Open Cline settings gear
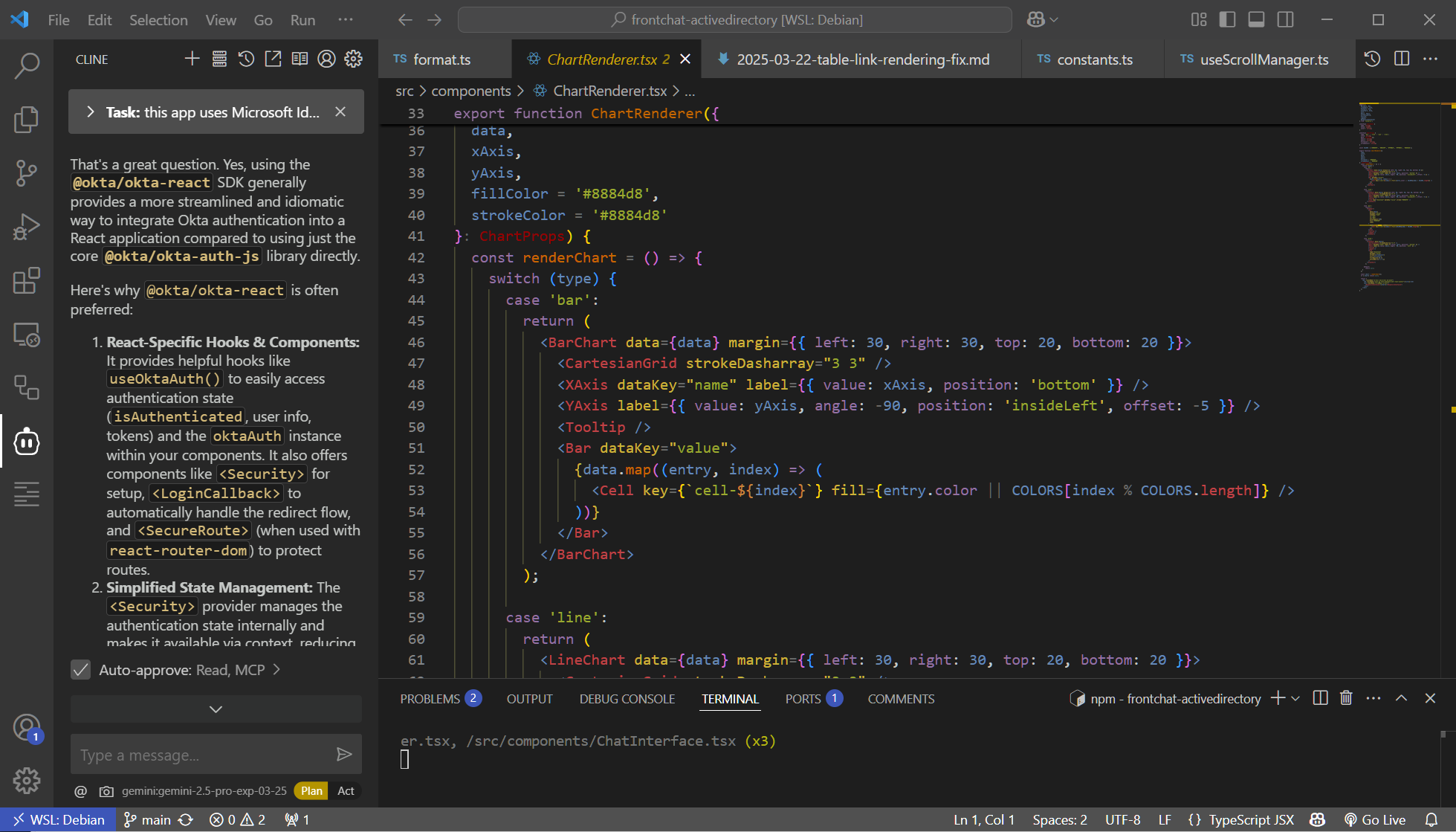Image resolution: width=1456 pixels, height=832 pixels. click(354, 59)
